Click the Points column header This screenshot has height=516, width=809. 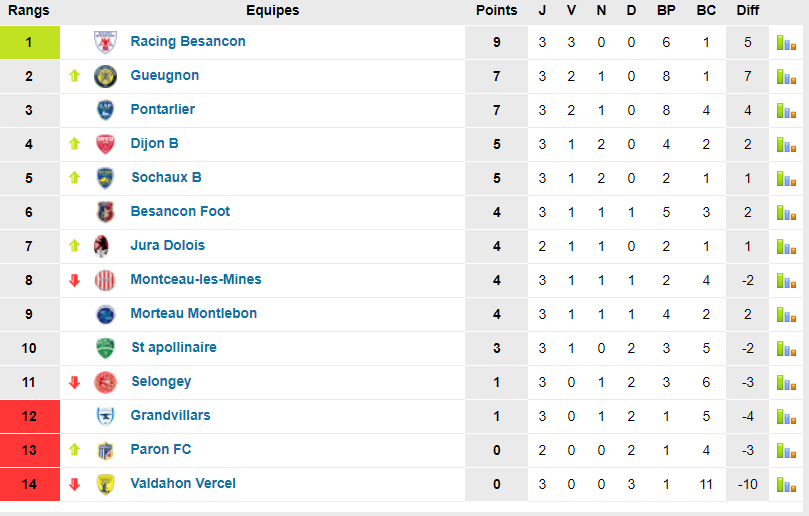pos(496,11)
